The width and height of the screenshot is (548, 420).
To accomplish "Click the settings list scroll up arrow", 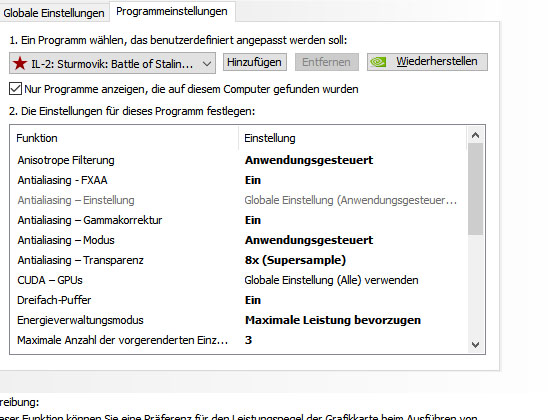I will [475, 135].
